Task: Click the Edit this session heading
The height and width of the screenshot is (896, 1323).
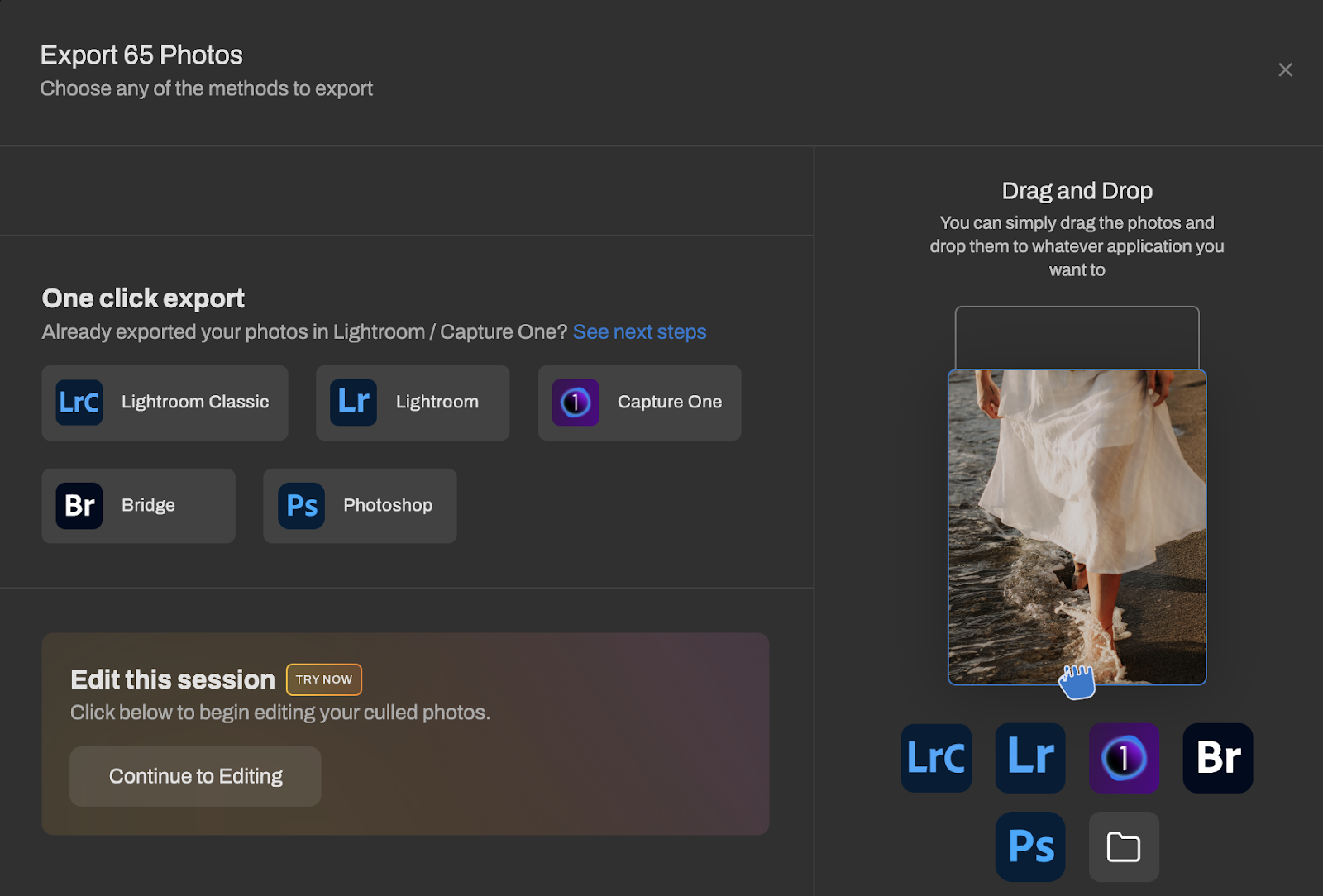Action: (173, 679)
